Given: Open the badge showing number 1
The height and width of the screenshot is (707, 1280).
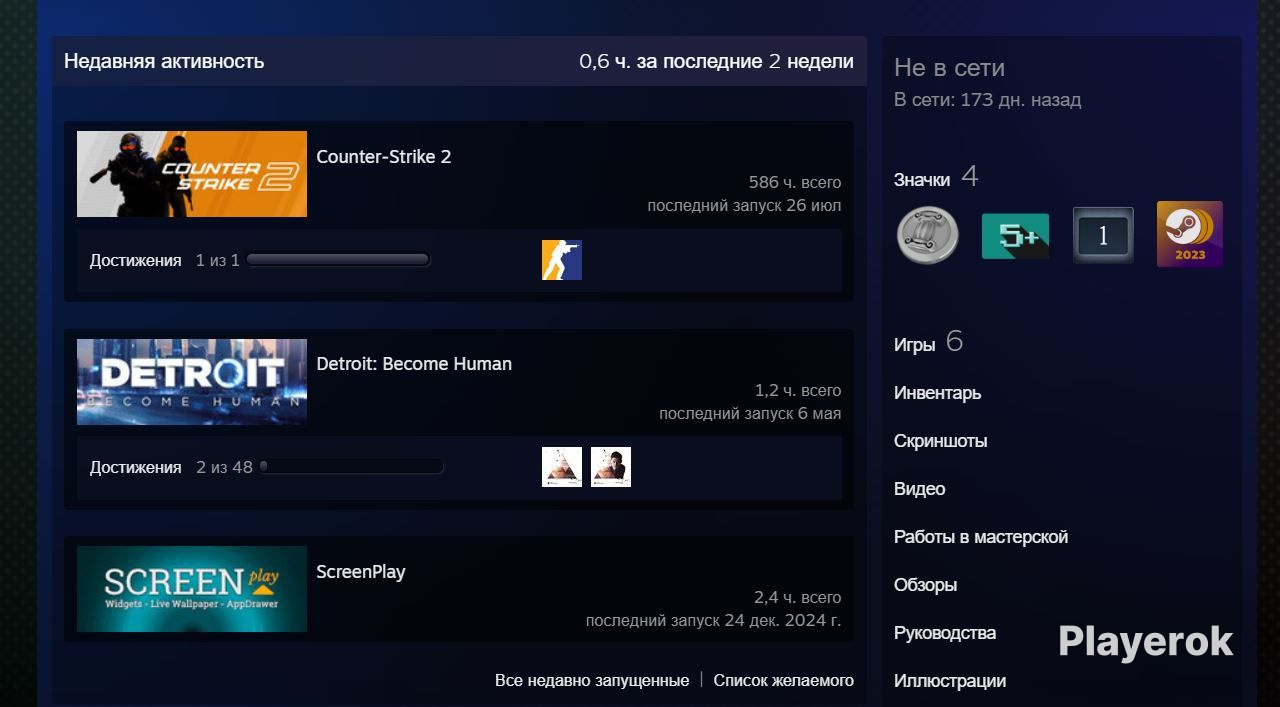Looking at the screenshot, I should pyautogui.click(x=1103, y=235).
